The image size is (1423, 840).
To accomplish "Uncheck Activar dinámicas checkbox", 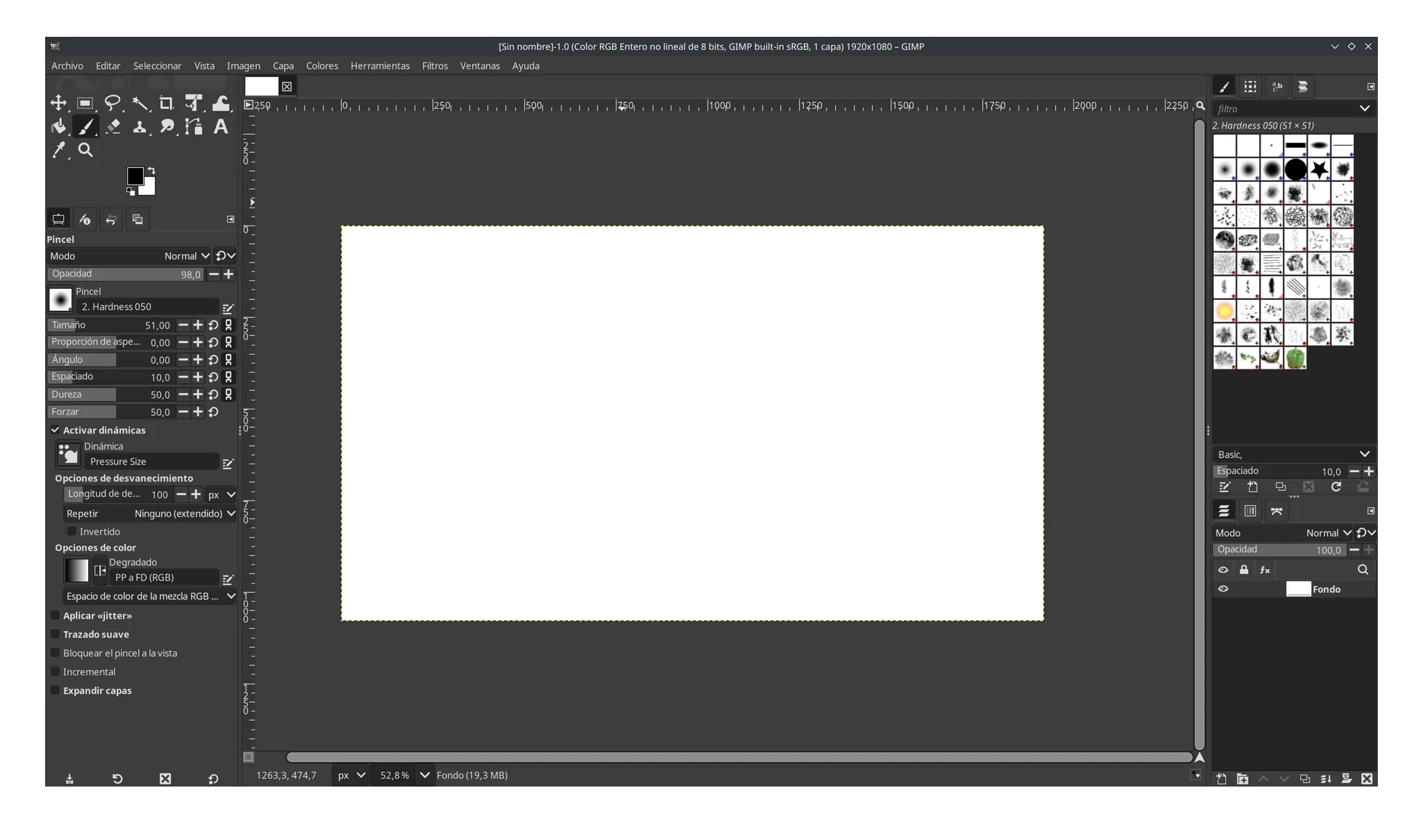I will point(55,430).
